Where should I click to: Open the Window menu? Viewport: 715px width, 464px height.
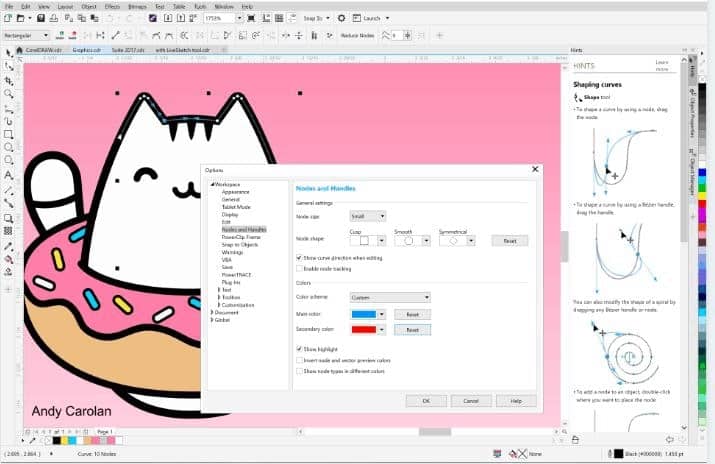pyautogui.click(x=223, y=7)
